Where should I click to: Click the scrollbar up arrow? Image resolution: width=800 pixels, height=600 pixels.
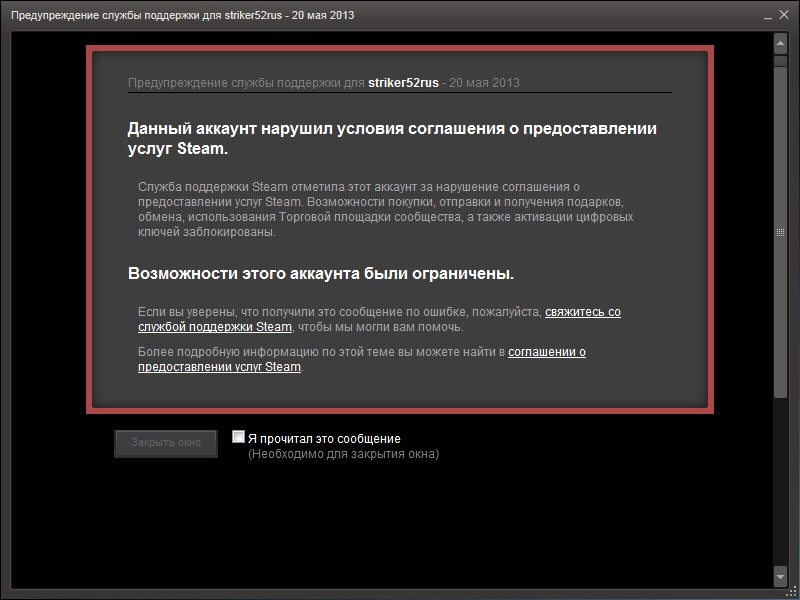pyautogui.click(x=780, y=44)
